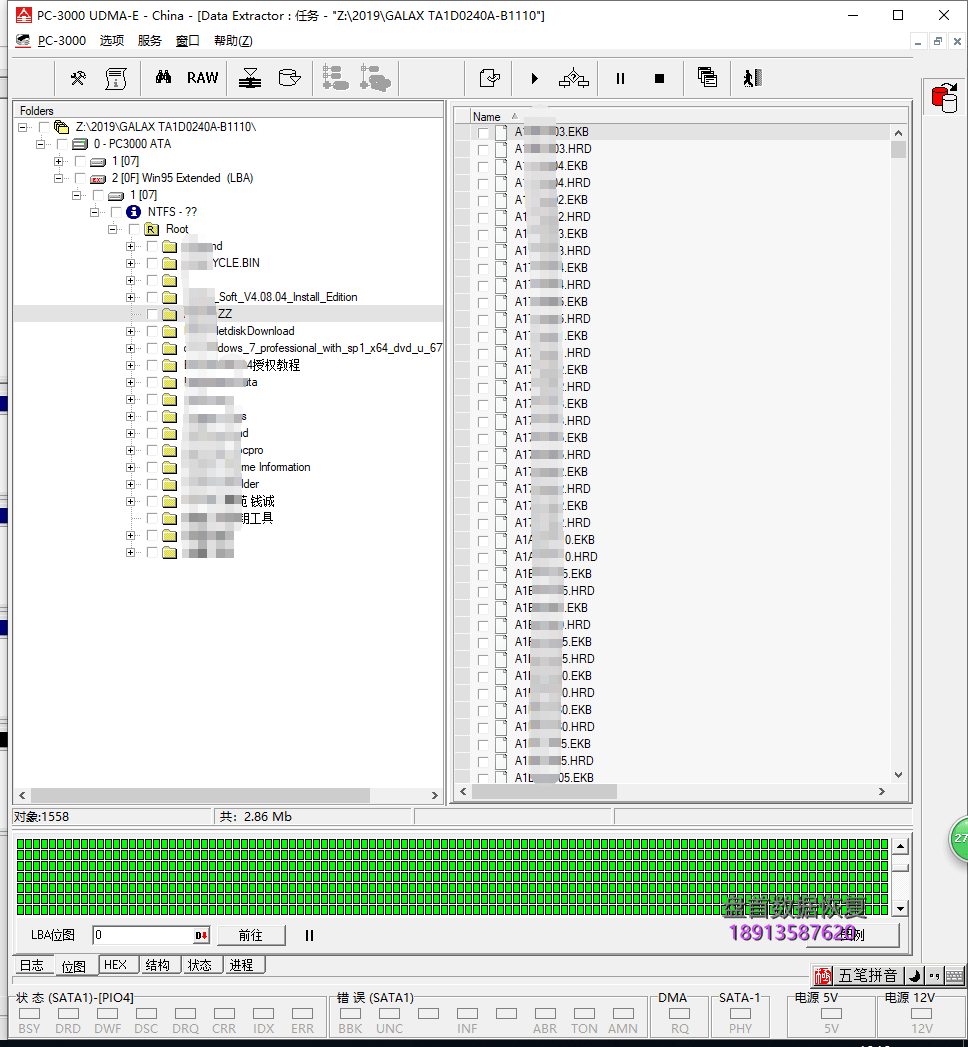968x1047 pixels.
Task: Click the blue NTFS info icon
Action: [134, 212]
